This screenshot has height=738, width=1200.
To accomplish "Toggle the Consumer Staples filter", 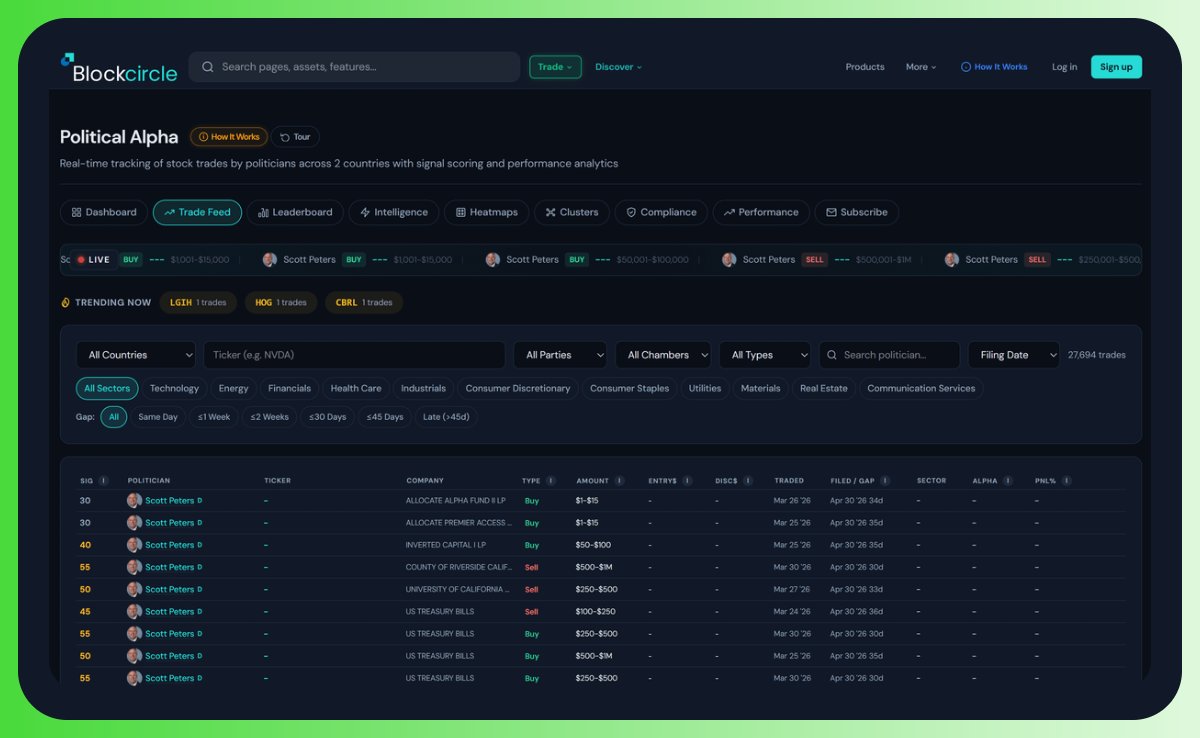I will coord(629,388).
